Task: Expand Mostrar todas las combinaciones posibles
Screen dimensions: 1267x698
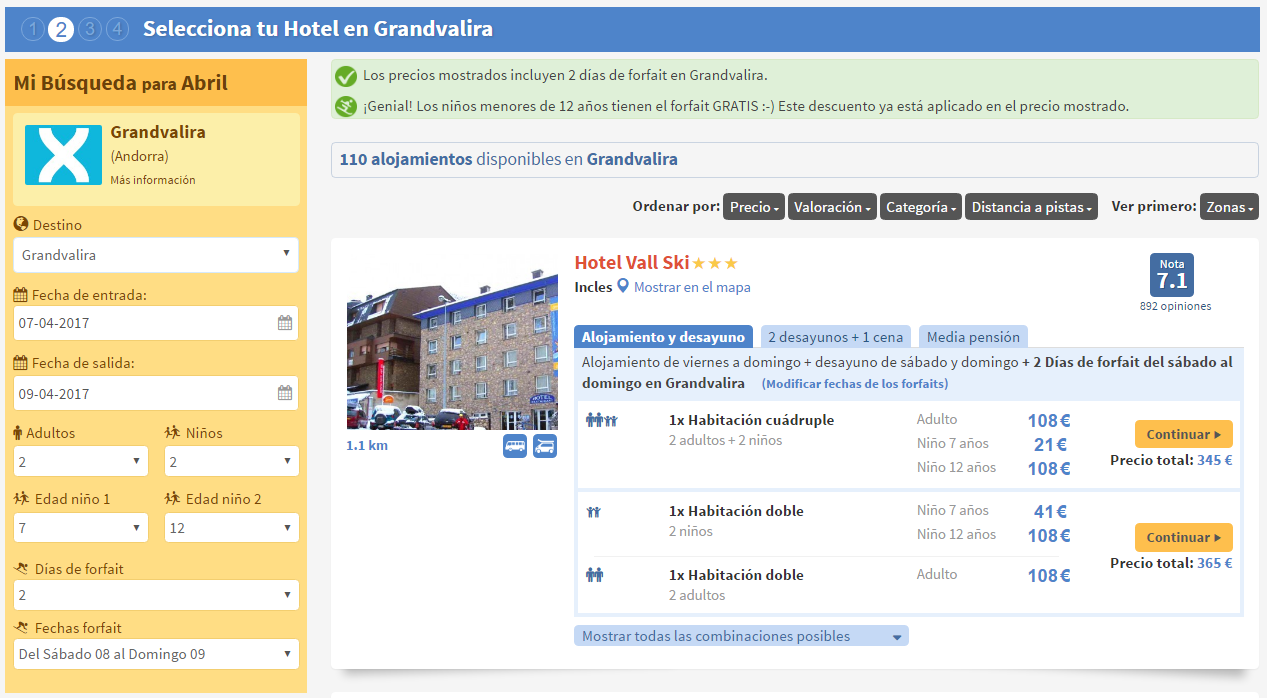Action: pos(741,636)
